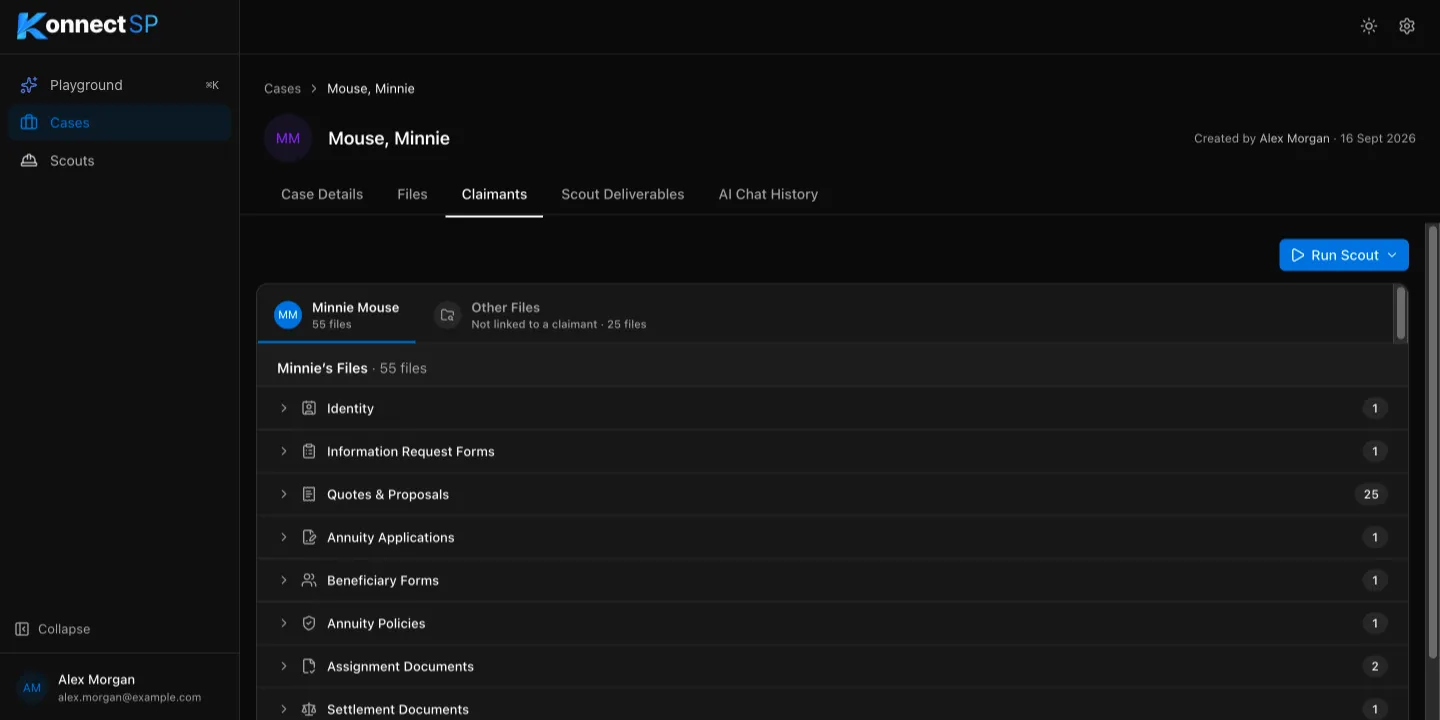
Task: Expand the Annuity Policies chevron
Action: click(x=284, y=623)
